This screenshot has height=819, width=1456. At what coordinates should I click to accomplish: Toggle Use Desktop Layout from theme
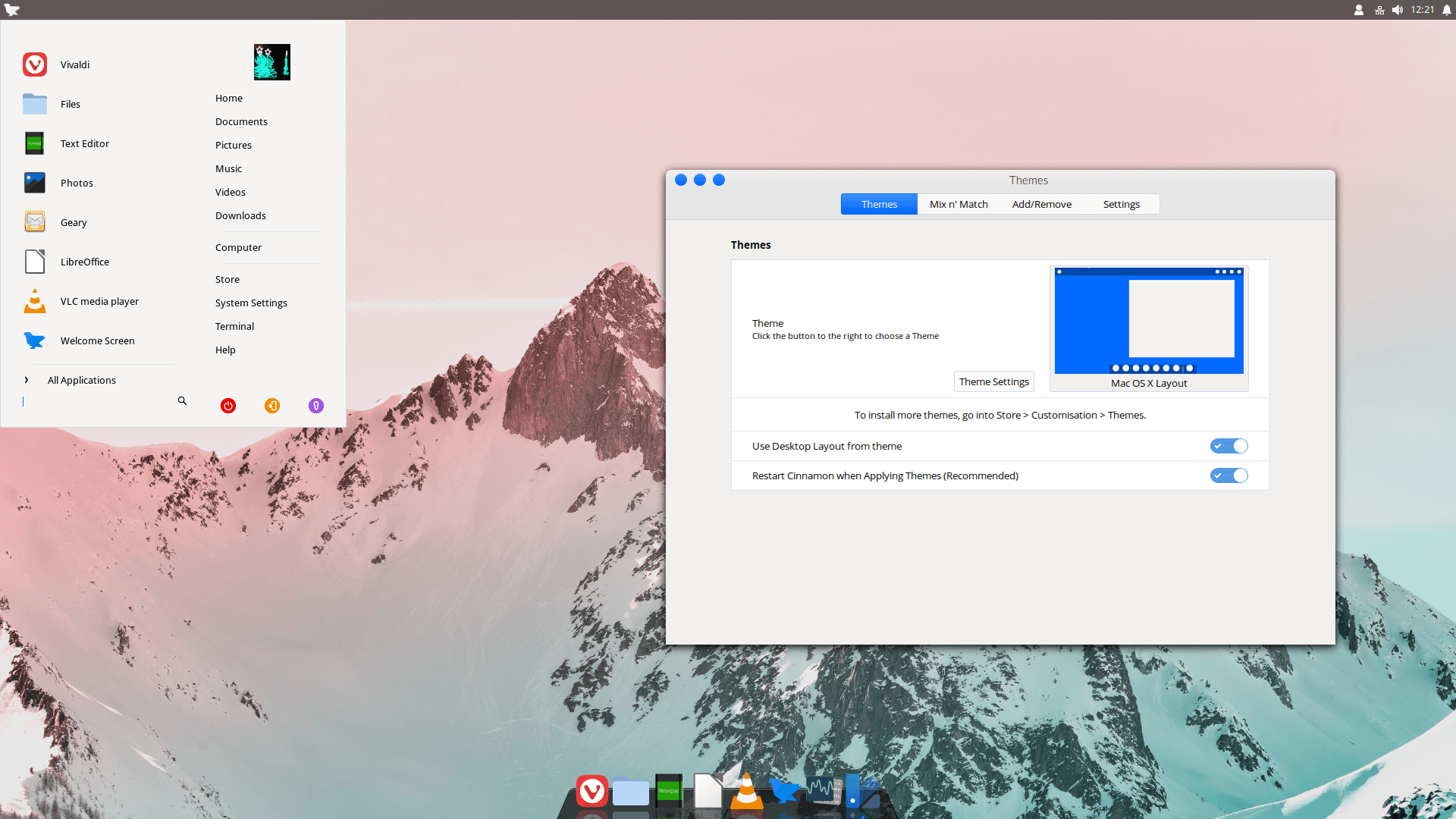[1228, 446]
